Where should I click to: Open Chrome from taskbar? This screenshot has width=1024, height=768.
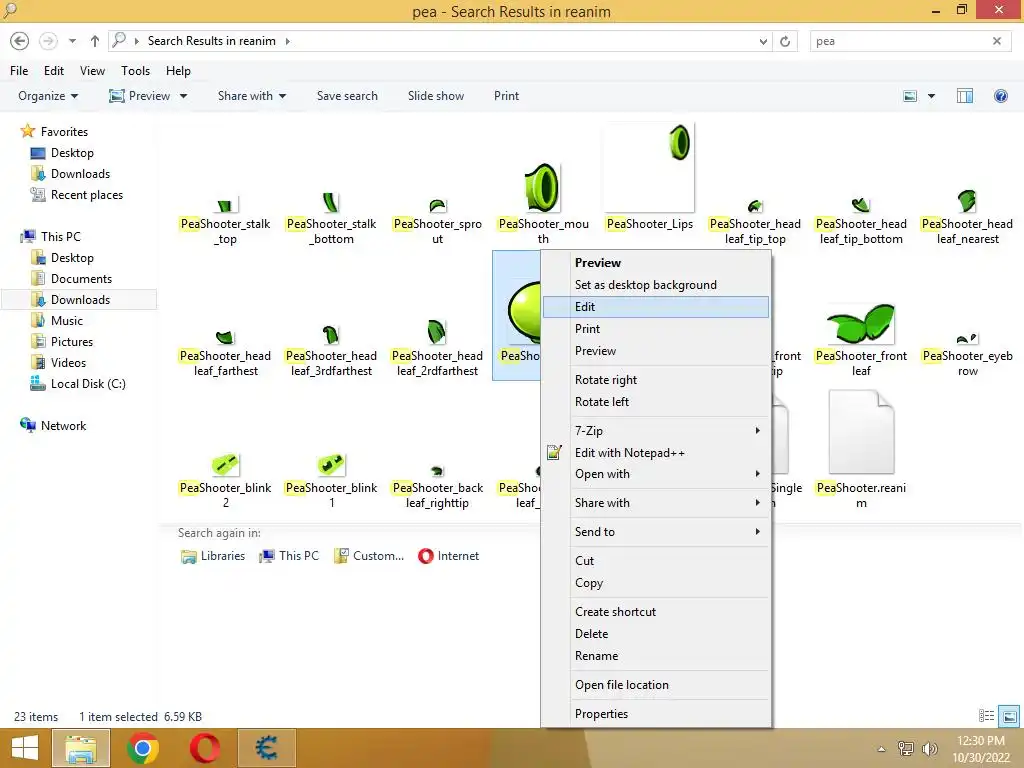click(x=143, y=748)
